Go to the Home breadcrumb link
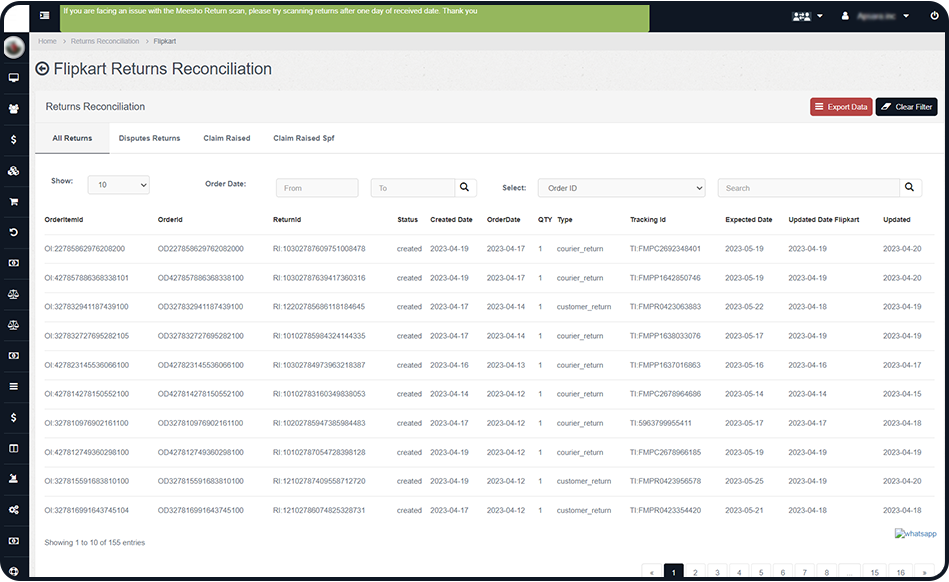Viewport: 949px width, 582px height. [47, 41]
